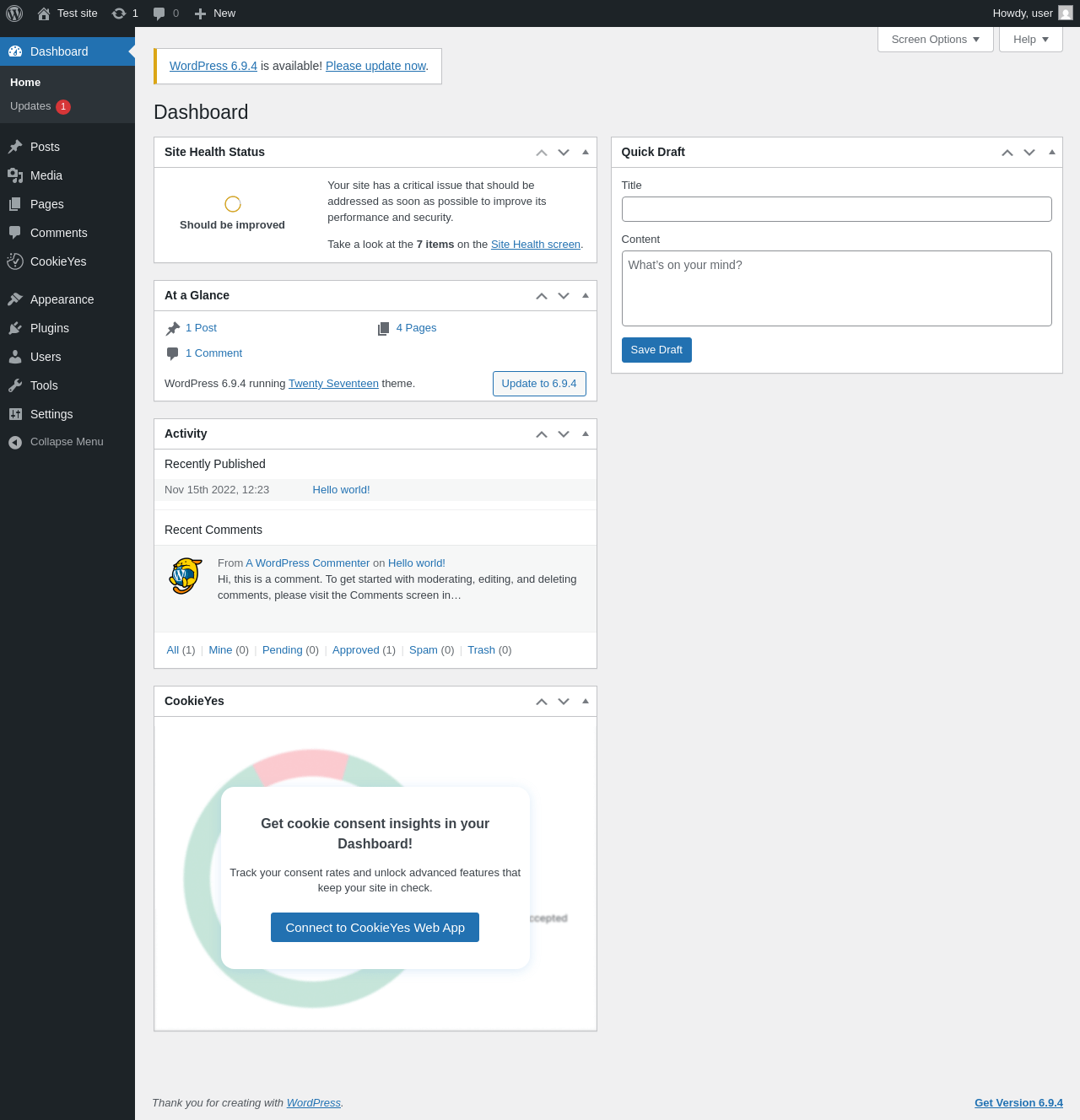
Task: Click the Users person icon in the sidebar
Action: coord(15,357)
